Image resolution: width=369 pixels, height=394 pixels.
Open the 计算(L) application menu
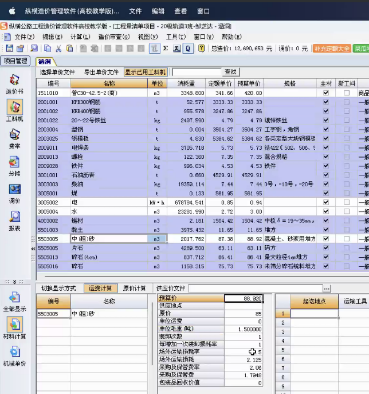80,37
